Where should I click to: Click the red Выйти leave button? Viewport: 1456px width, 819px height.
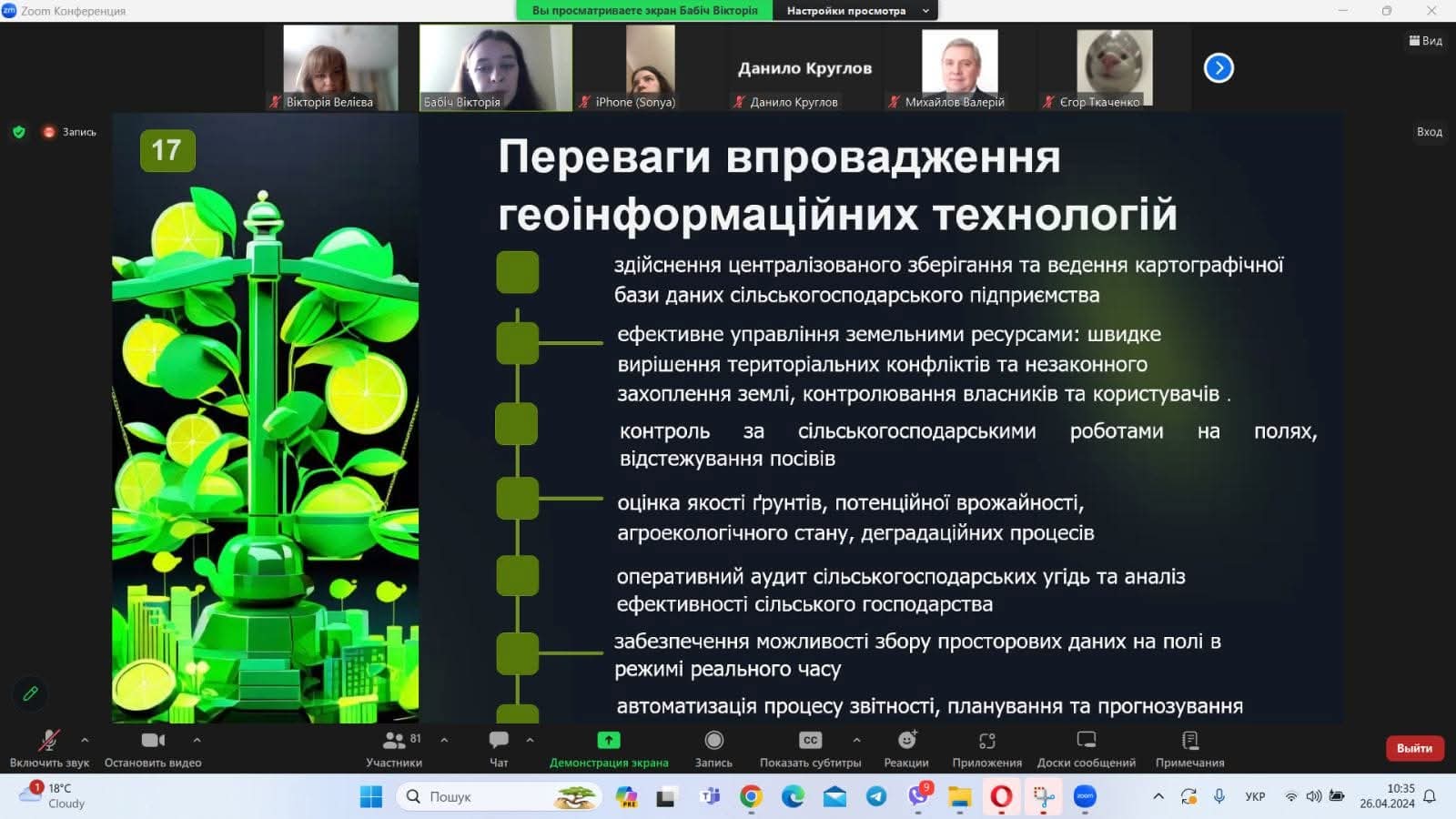pos(1414,748)
